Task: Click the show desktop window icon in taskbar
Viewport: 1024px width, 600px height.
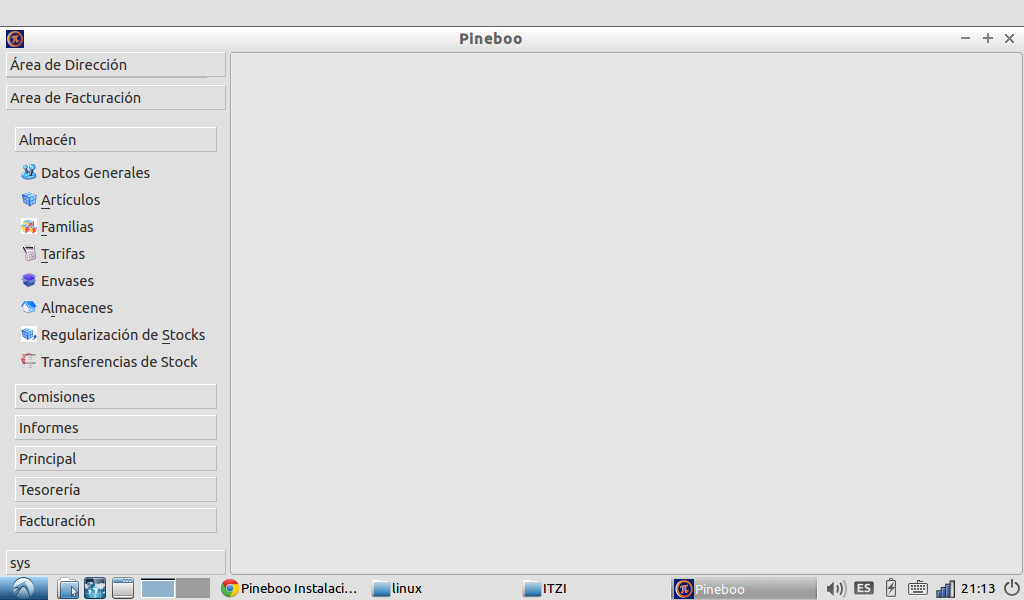Action: [x=122, y=588]
